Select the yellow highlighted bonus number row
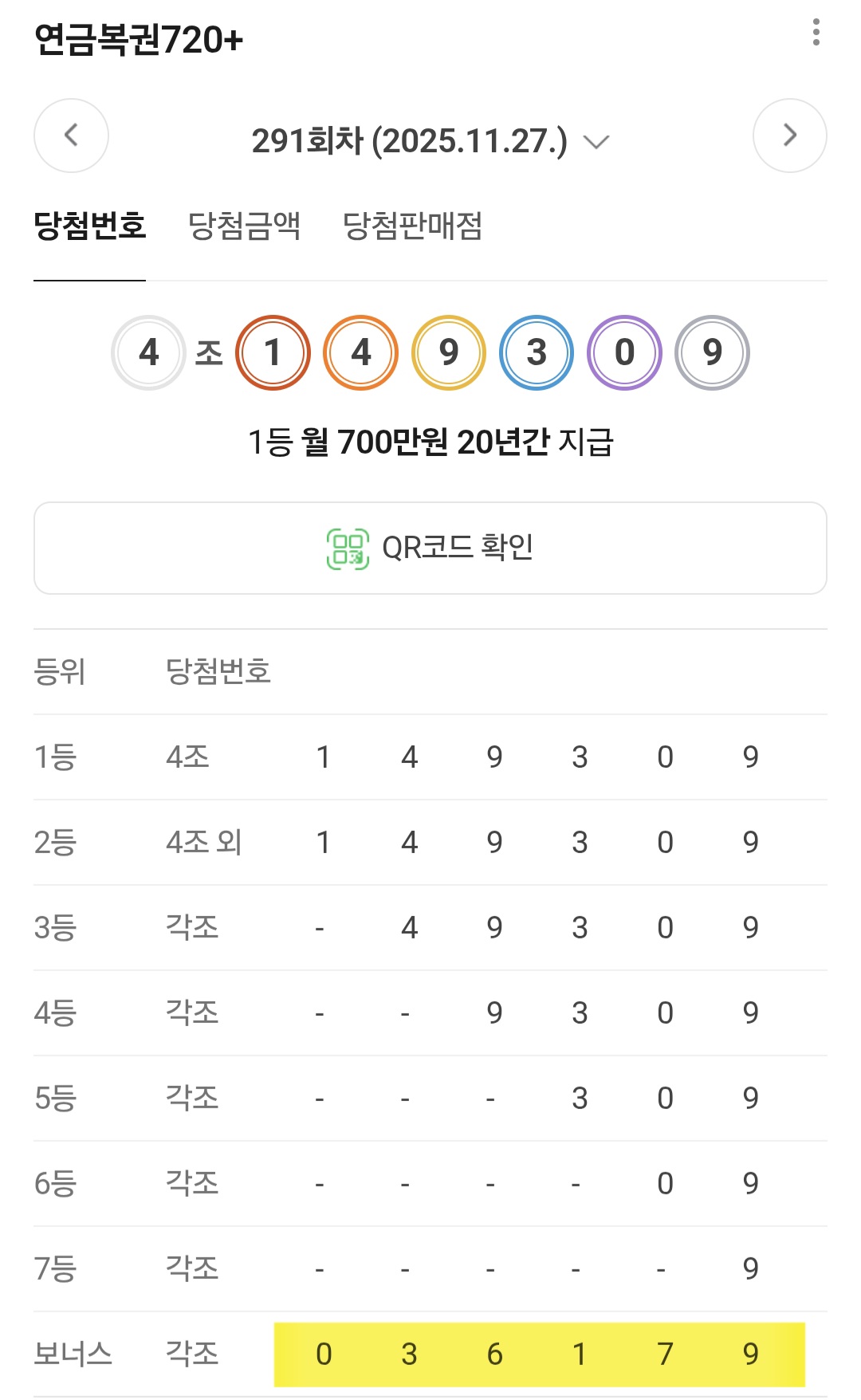This screenshot has width=861, height=1400. [x=539, y=1354]
